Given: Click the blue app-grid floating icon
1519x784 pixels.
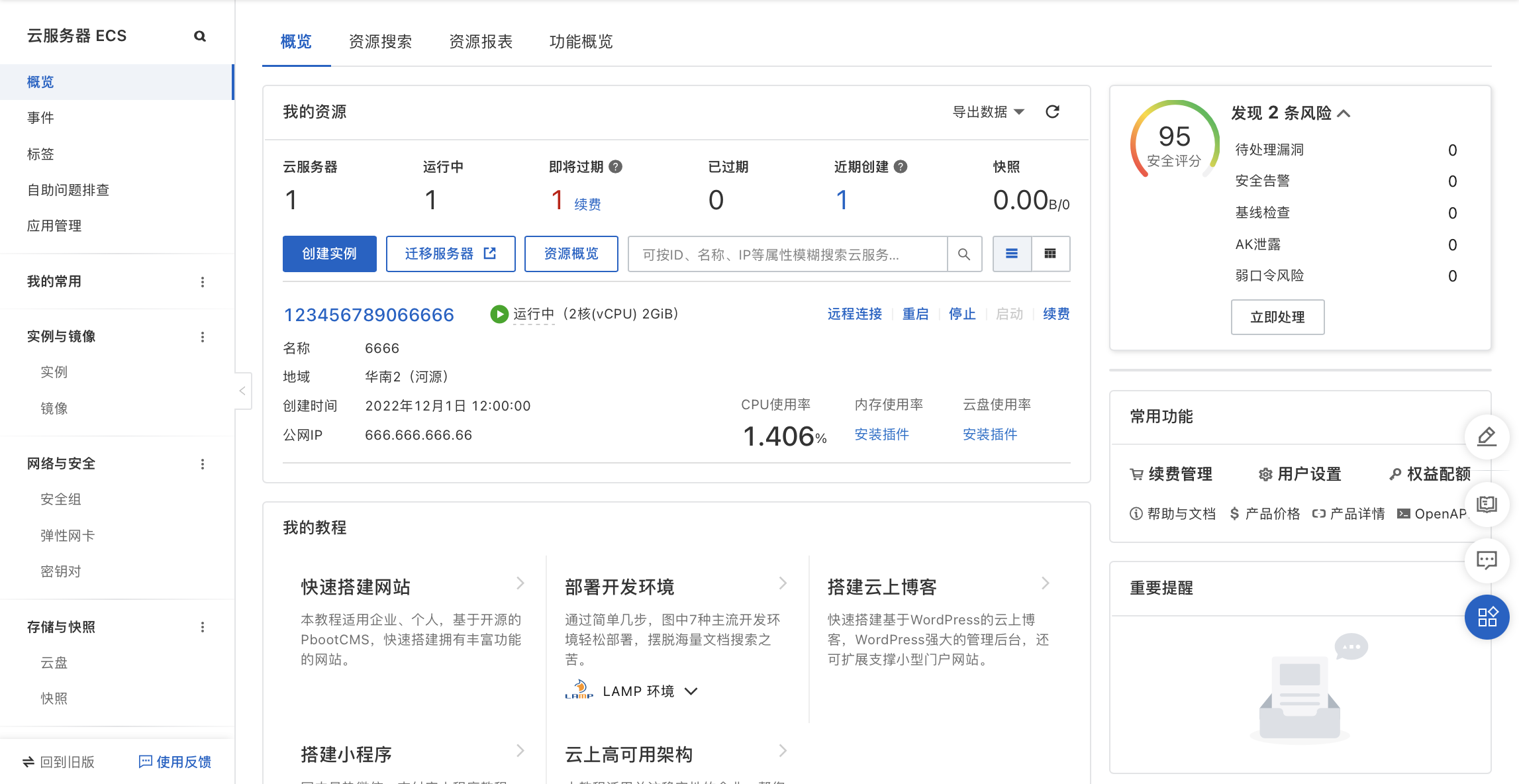Looking at the screenshot, I should pos(1487,616).
